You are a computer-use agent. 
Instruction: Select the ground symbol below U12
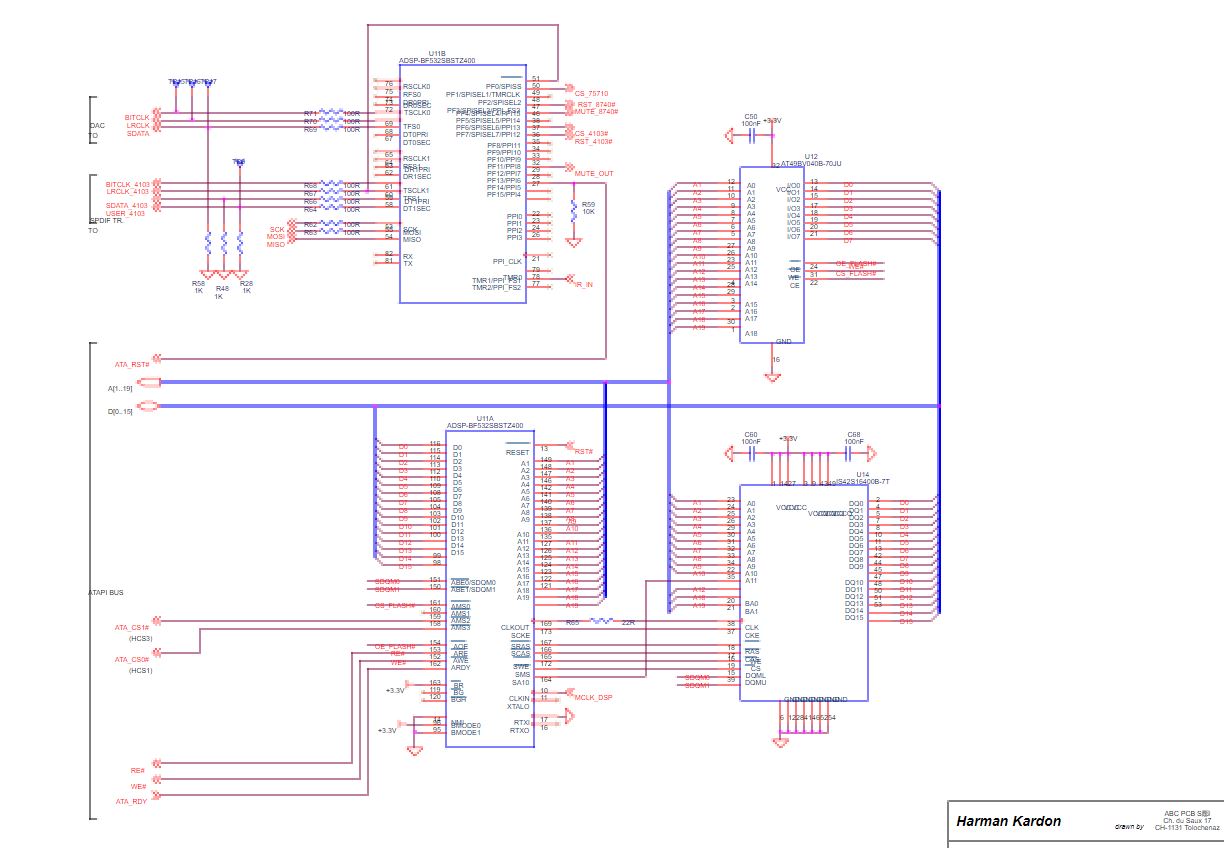[x=772, y=376]
